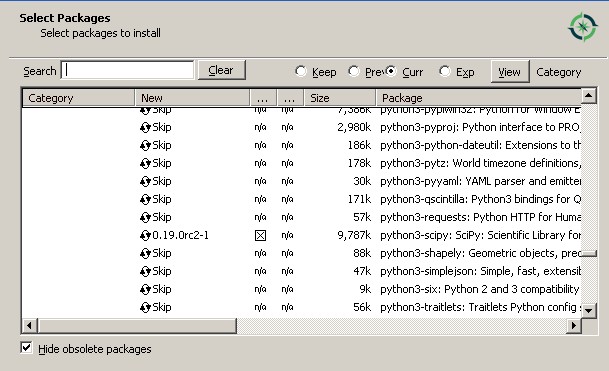Screen dimensions: 609x371
Task: Select python3-pyproj package description
Action: point(480,127)
